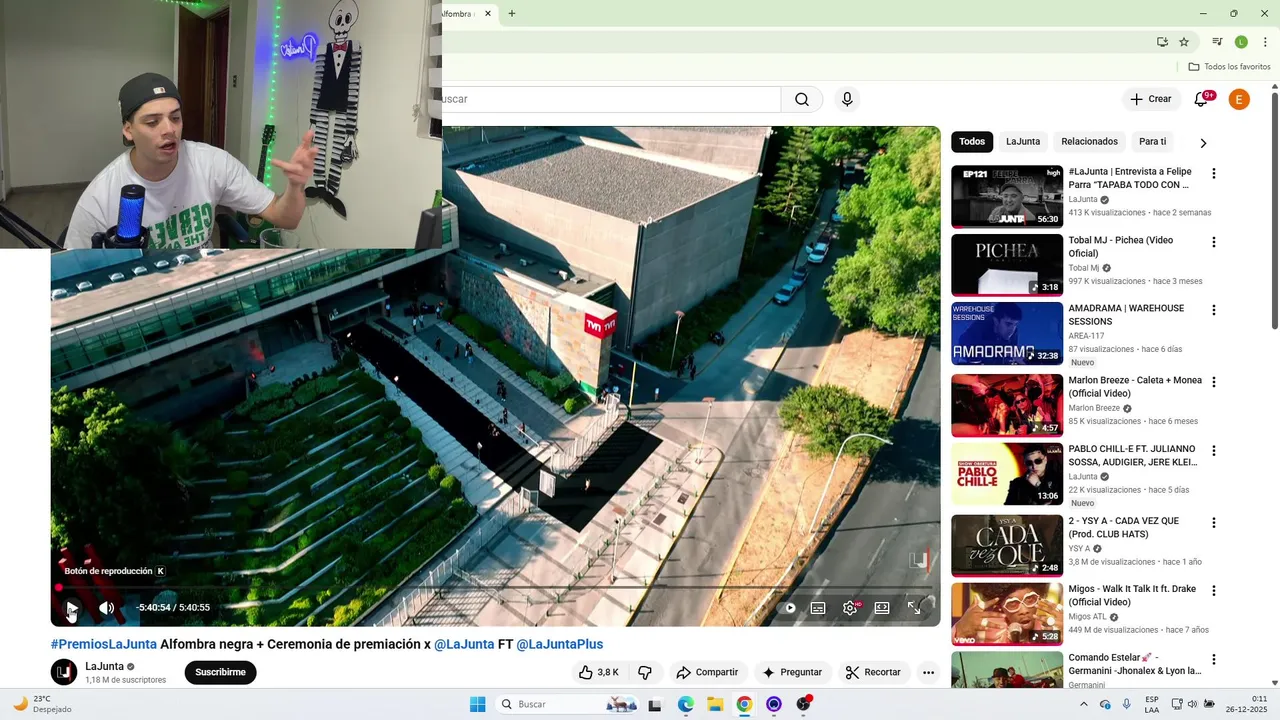Viewport: 1280px width, 720px height.
Task: Open Chrome media control icon
Action: (1217, 42)
